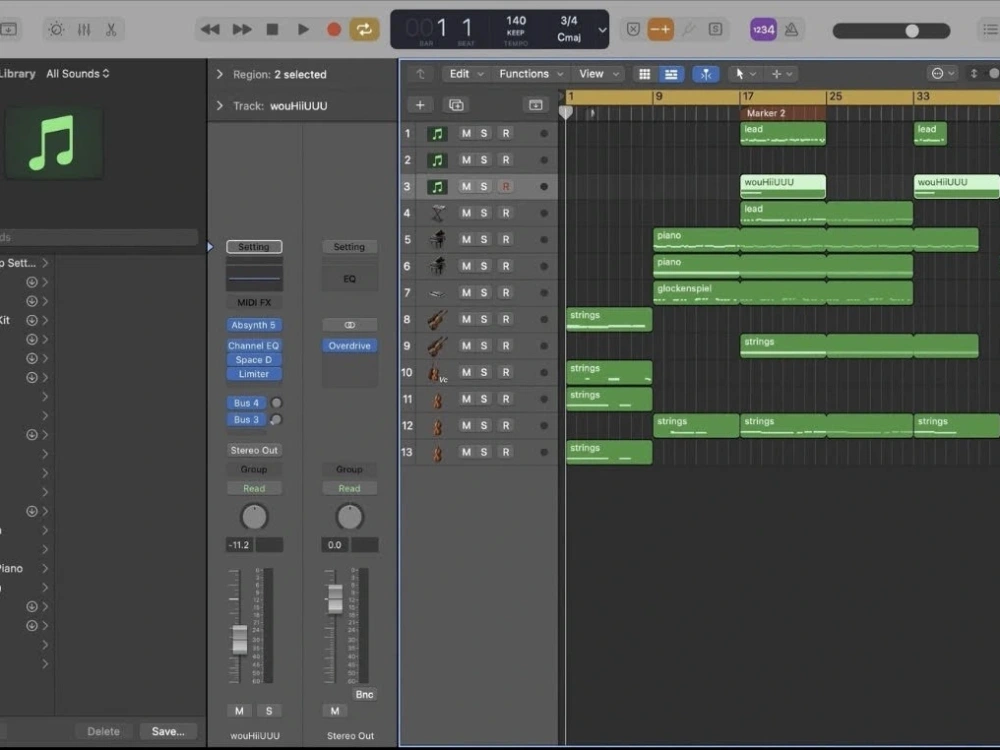Add a new track with plus button
This screenshot has width=1000, height=750.
(x=420, y=105)
